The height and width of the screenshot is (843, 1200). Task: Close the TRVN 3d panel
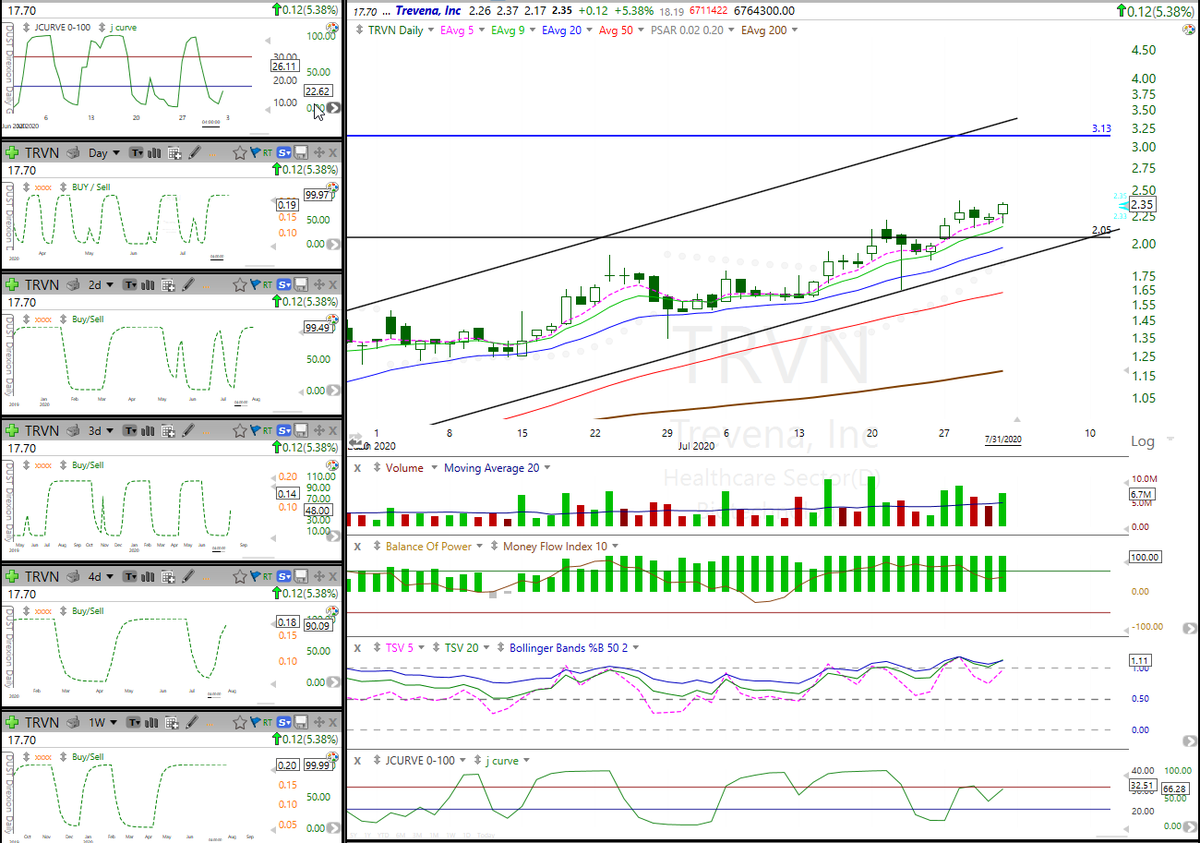pos(333,431)
